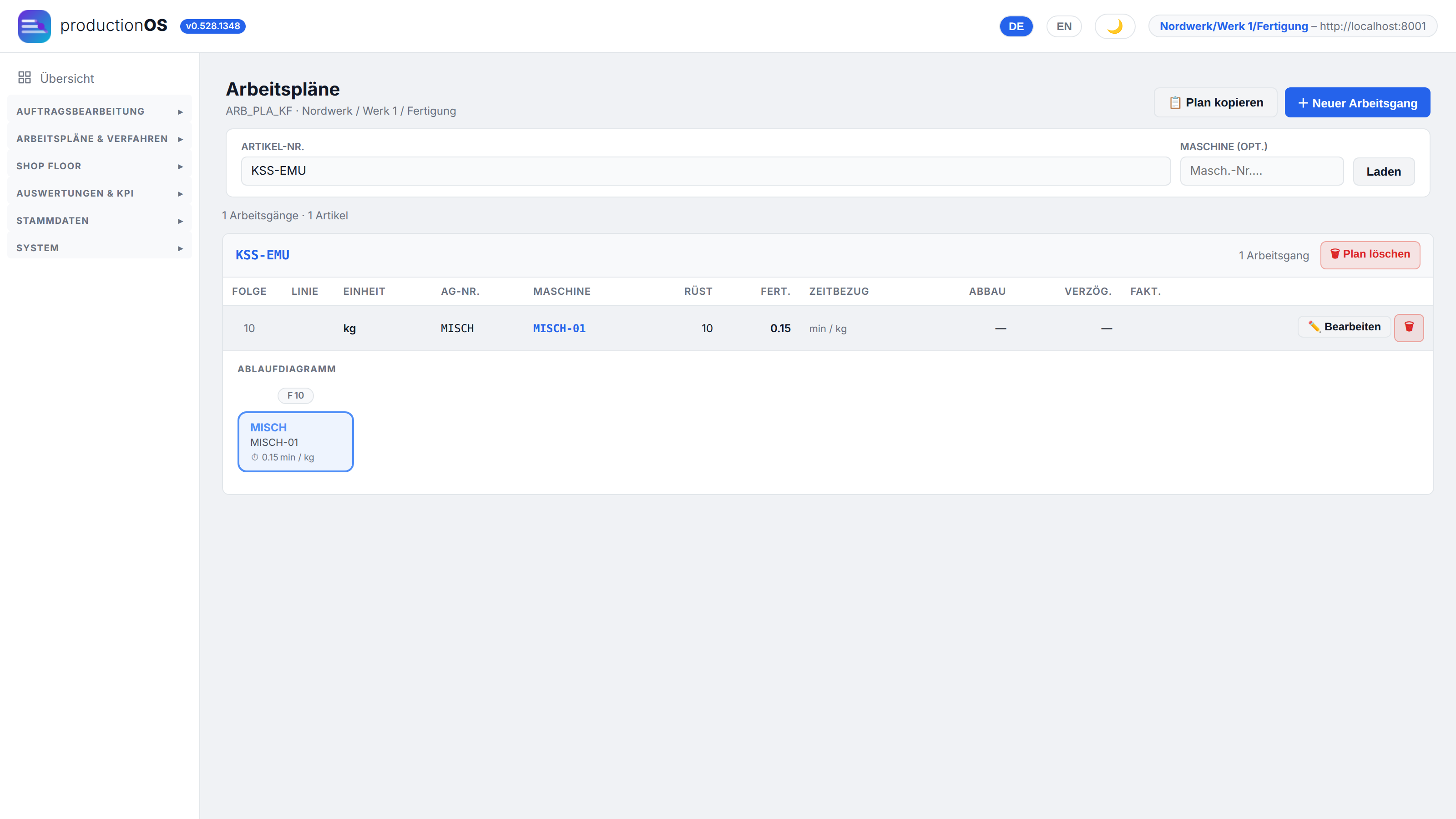Select the MISCH node in Ablaufdiagramm
Screen dimensions: 1456x819
point(296,441)
